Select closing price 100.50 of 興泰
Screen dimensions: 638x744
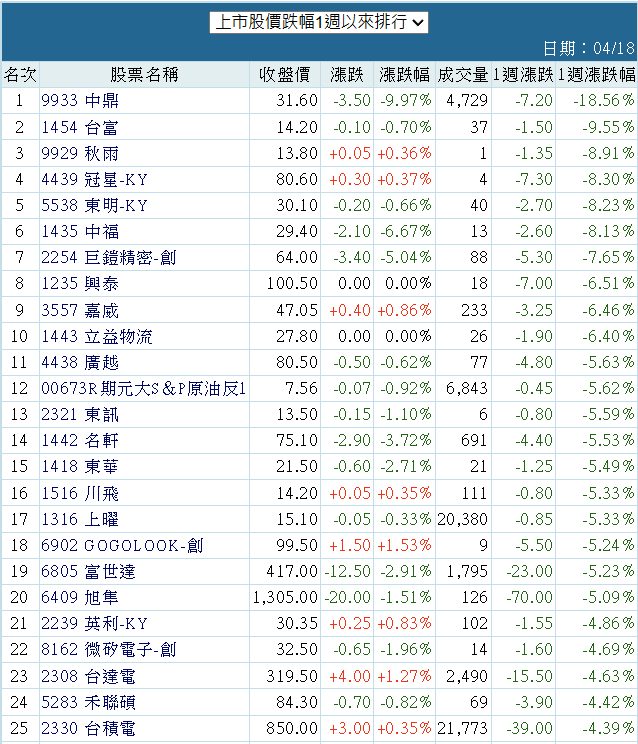coord(292,284)
